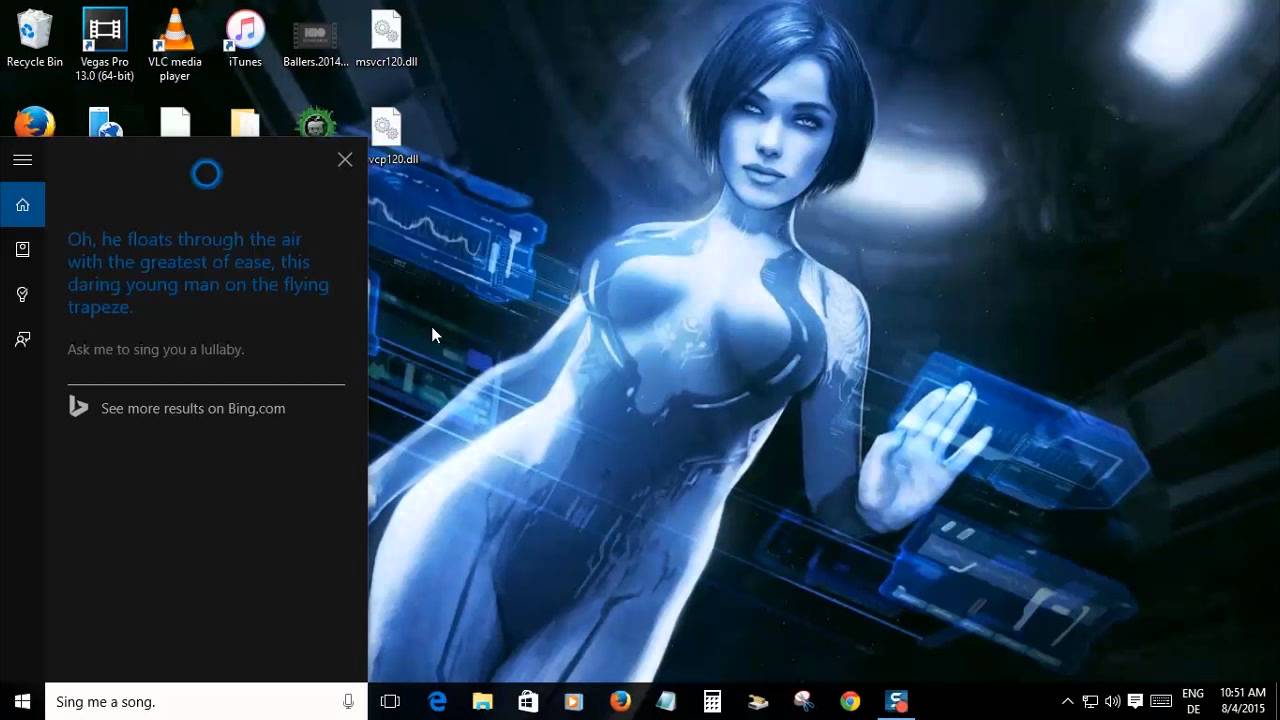The width and height of the screenshot is (1280, 720).
Task: Select iTunes desktop shortcut
Action: pos(245,40)
